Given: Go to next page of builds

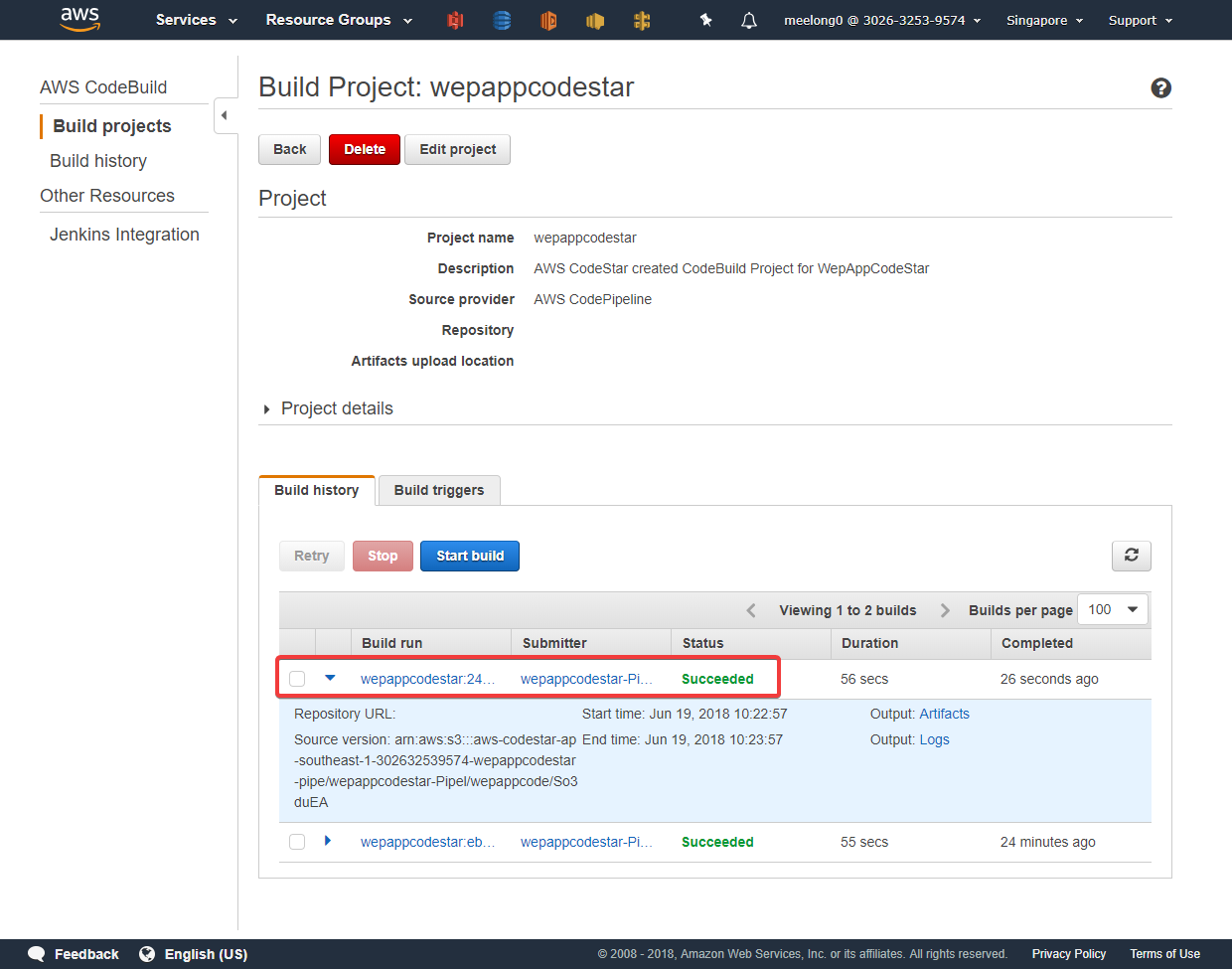Looking at the screenshot, I should click(x=945, y=610).
